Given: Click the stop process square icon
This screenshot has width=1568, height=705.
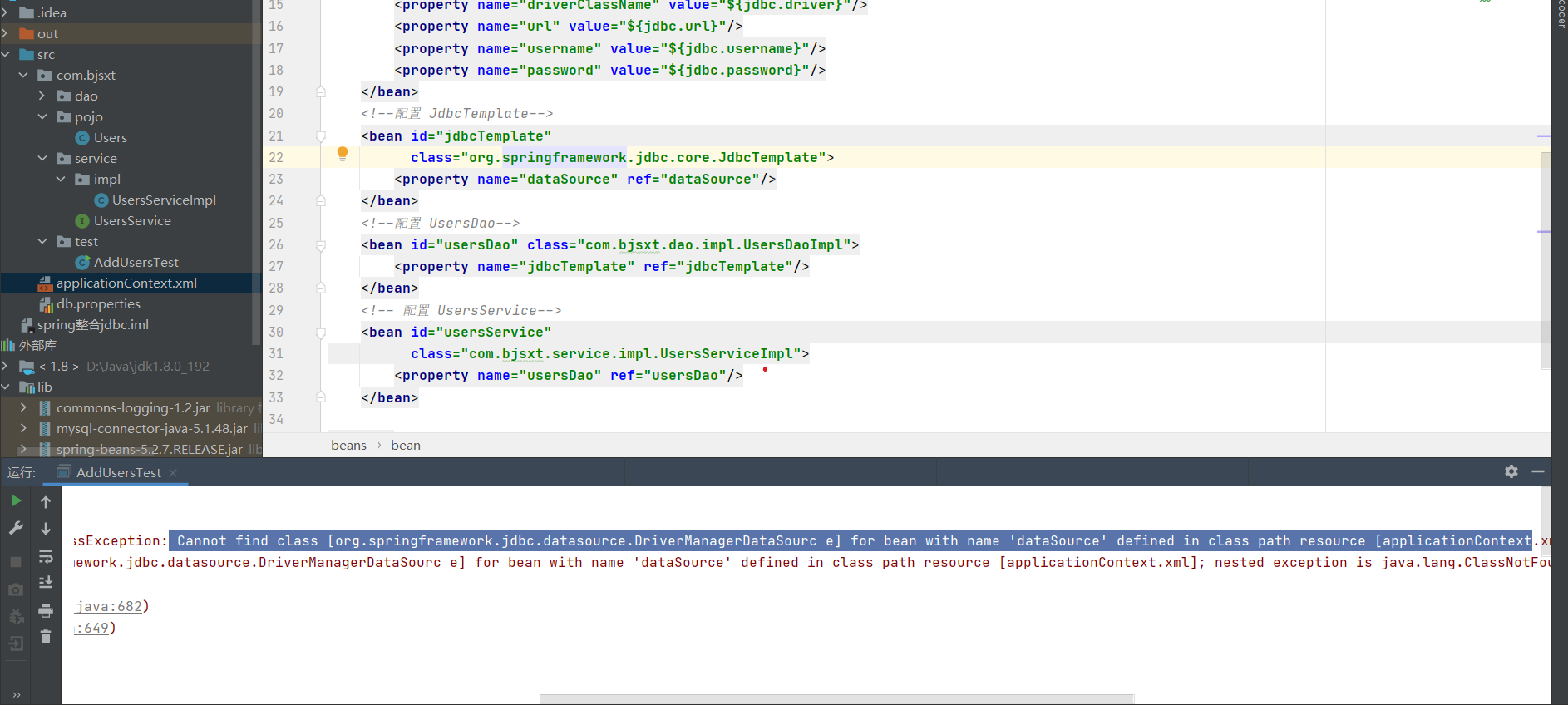Looking at the screenshot, I should [x=16, y=562].
